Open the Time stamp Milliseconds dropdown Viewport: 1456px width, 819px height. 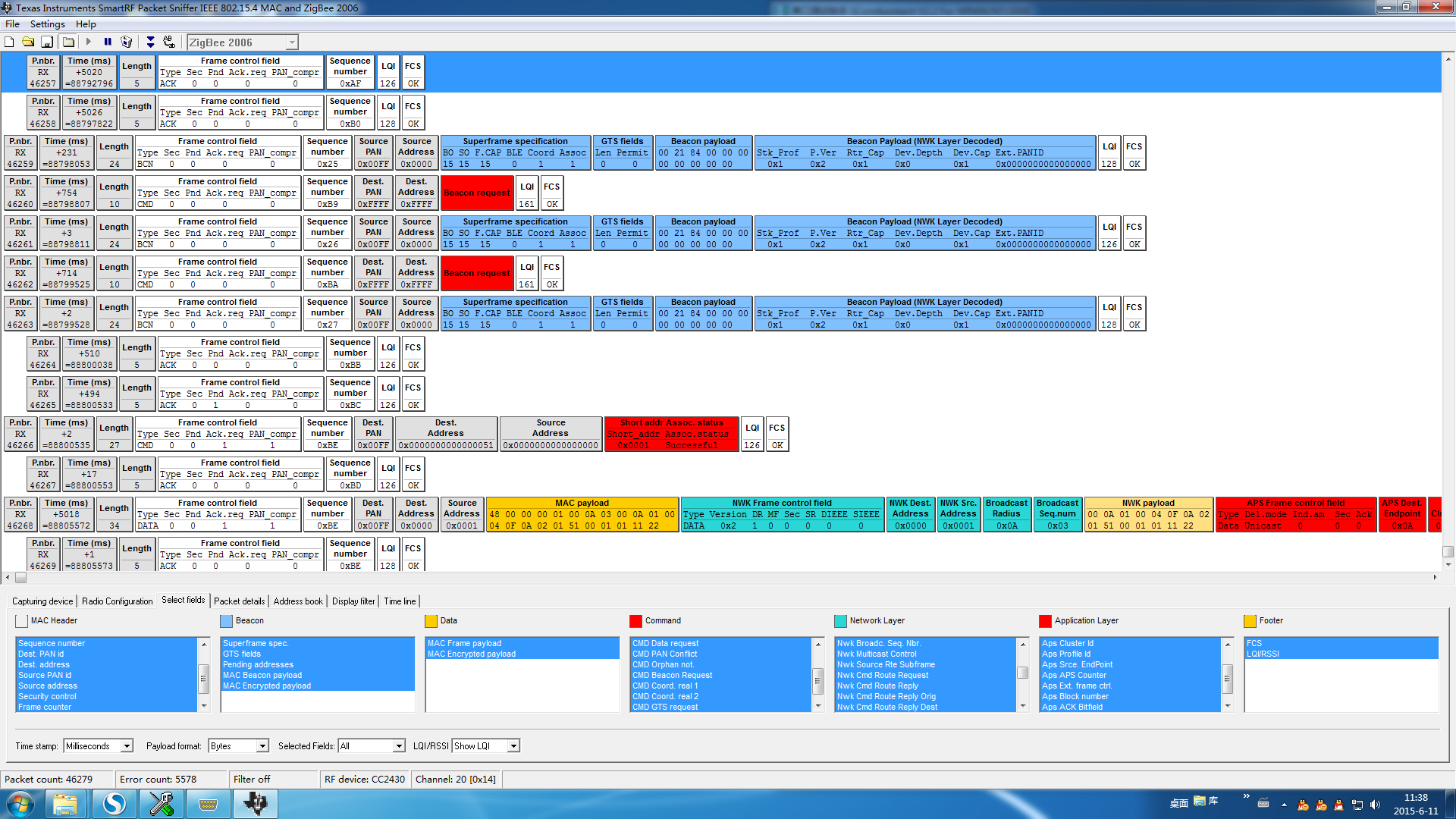[x=127, y=746]
